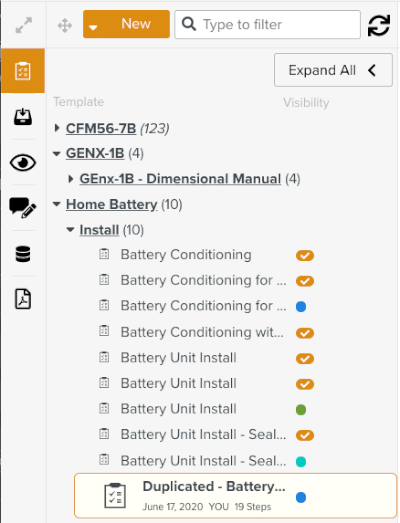Select the Duplicated - Battery... template card
400x523 pixels.
(x=236, y=496)
